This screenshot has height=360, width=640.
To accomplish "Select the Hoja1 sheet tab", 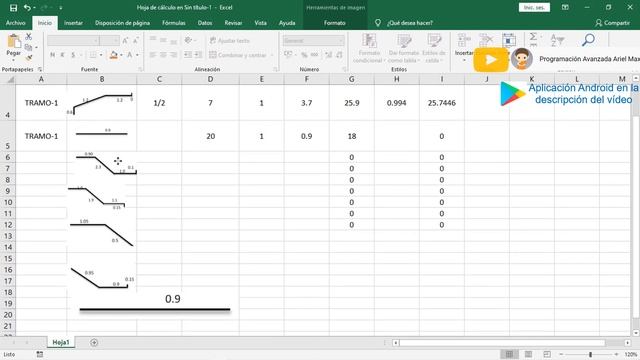I will [61, 342].
